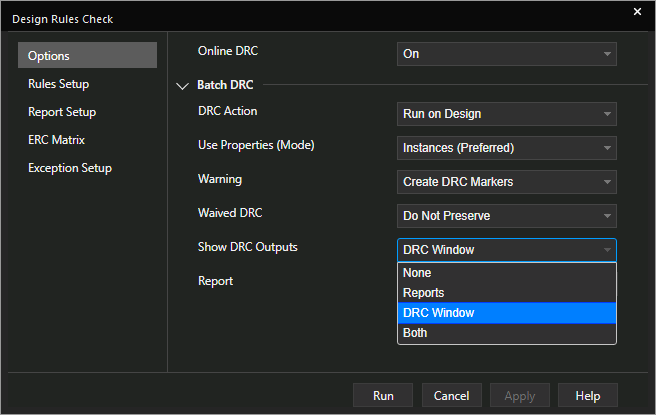Close the Show DRC Outputs dropdown

[x=506, y=250]
